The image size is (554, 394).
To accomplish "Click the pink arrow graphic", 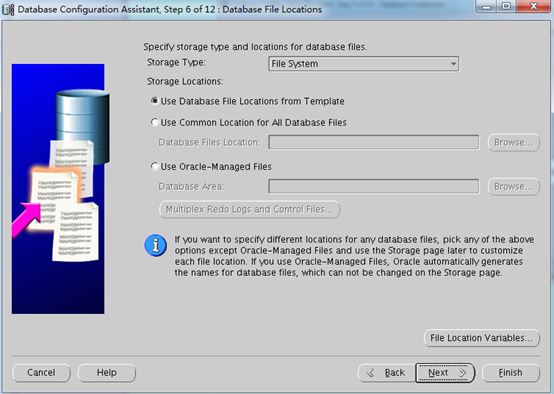I will pos(27,219).
